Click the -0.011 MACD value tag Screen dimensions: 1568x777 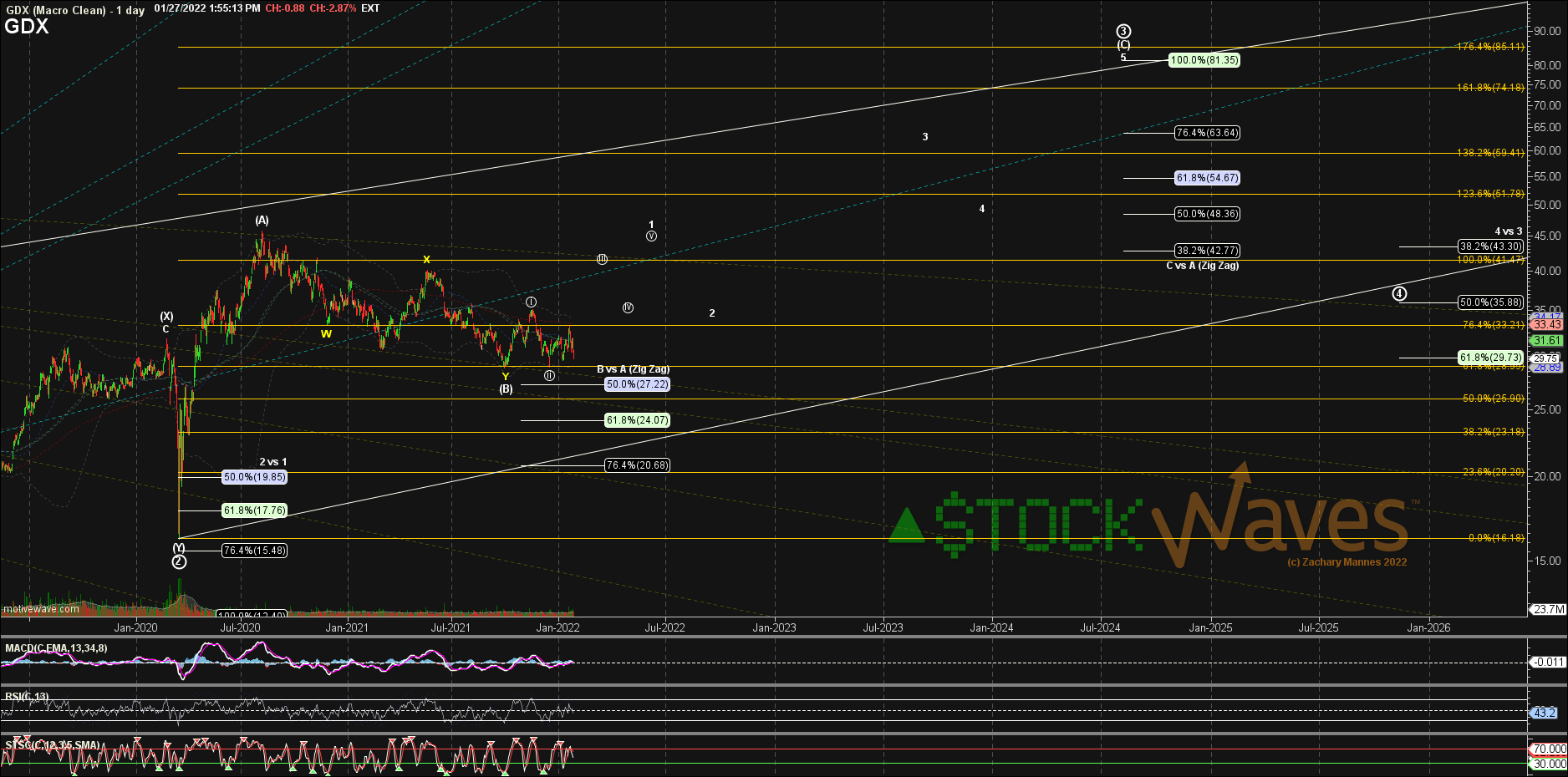1548,662
